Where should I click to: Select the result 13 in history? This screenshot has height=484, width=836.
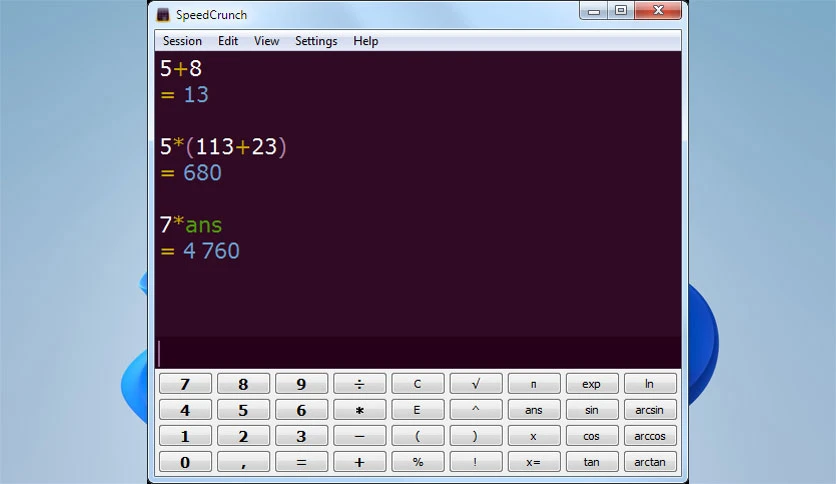pyautogui.click(x=196, y=95)
